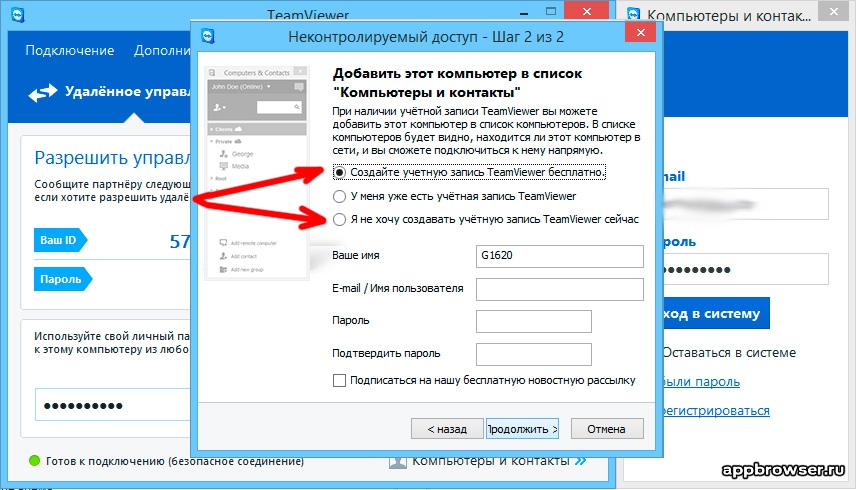Viewport: 856px width, 490px height.
Task: Click the Пароль label in main window
Action: point(61,279)
